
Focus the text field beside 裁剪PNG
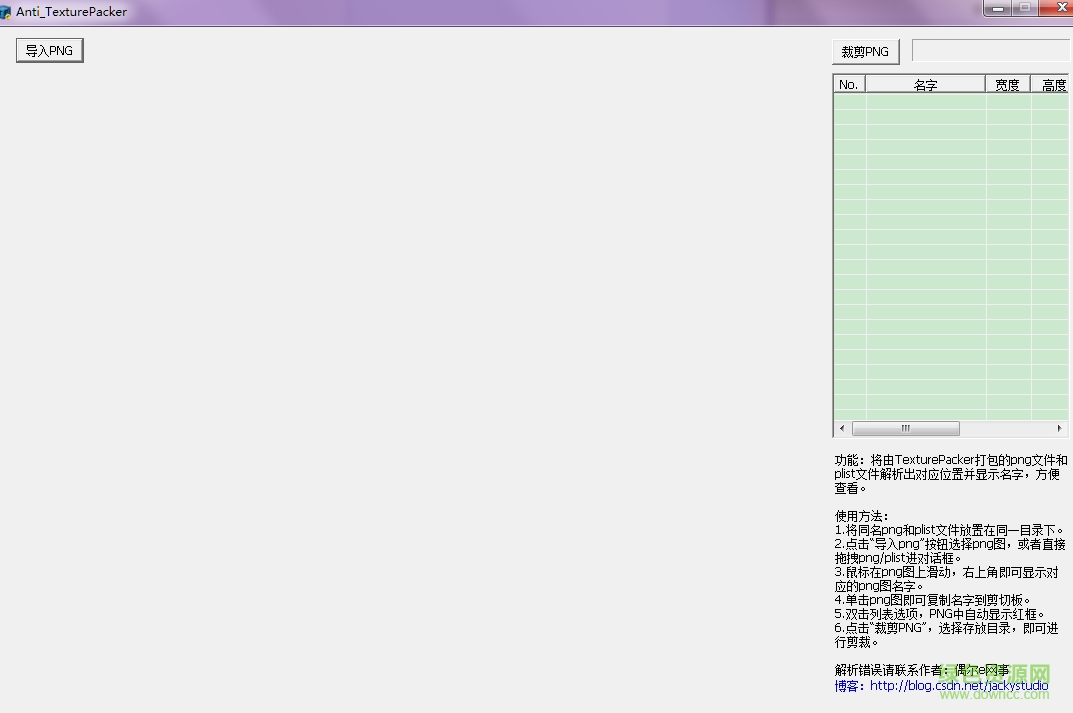click(990, 51)
